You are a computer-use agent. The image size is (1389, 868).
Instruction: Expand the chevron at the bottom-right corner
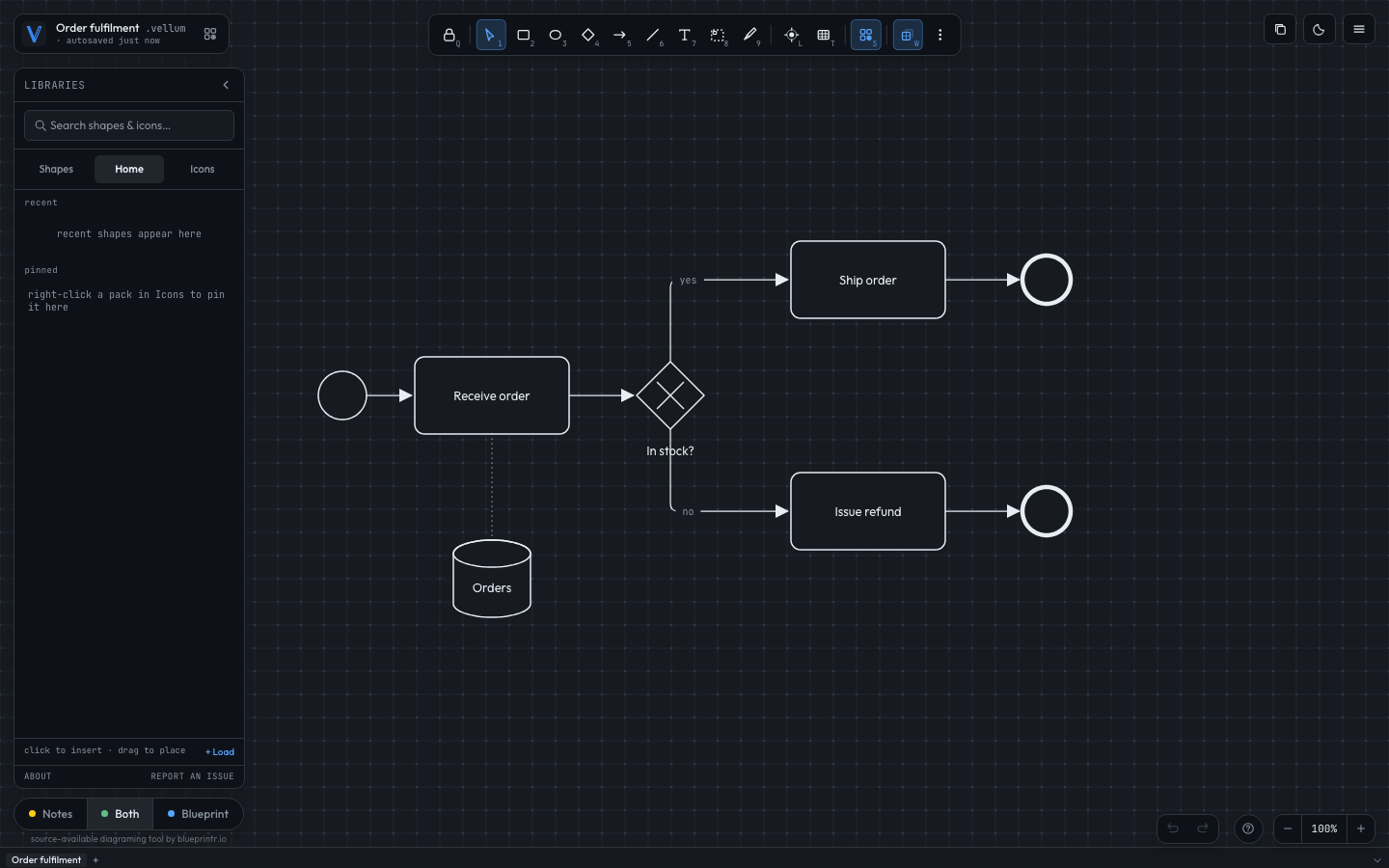pyautogui.click(x=1376, y=859)
